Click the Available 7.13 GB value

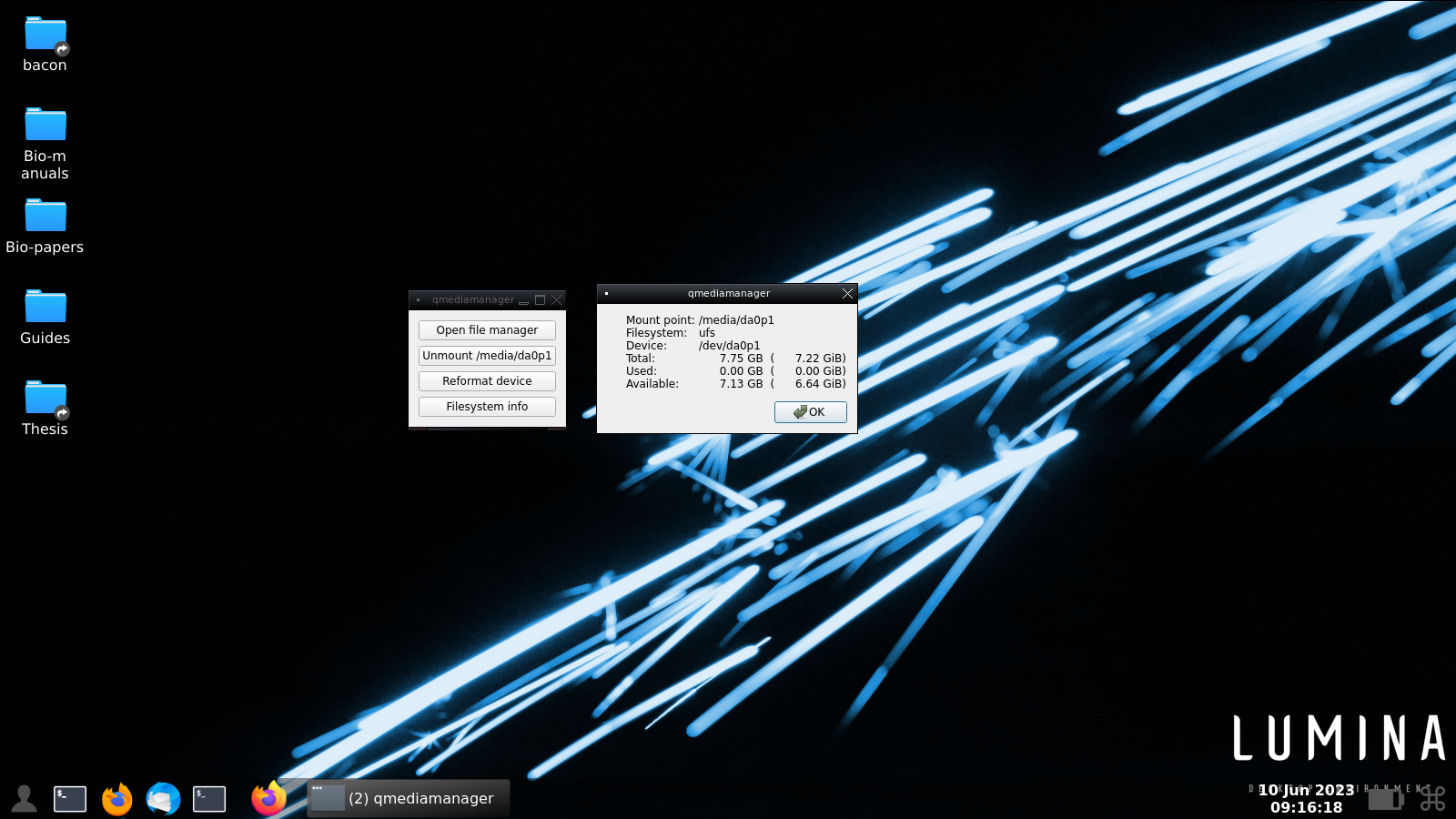[741, 384]
